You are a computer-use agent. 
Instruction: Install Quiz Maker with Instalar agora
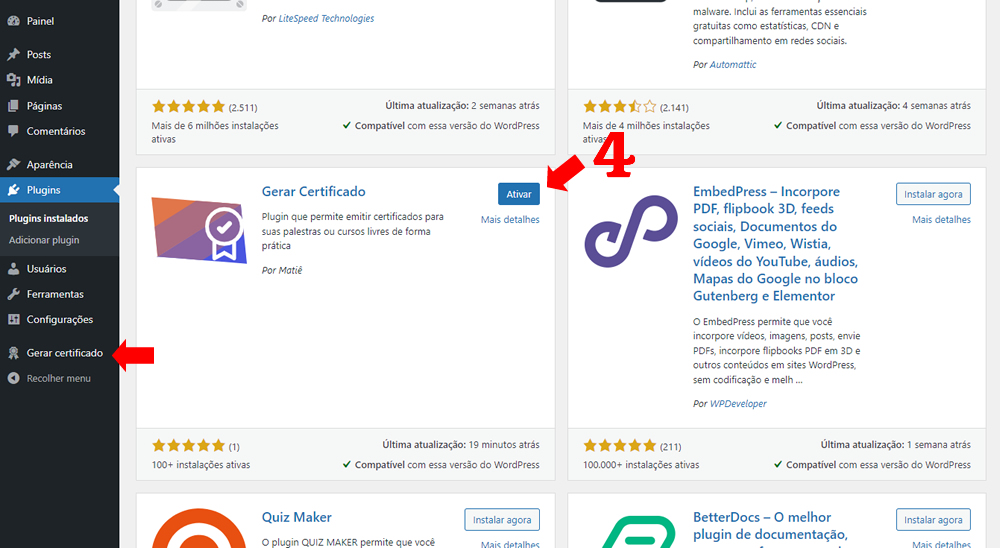coord(502,519)
